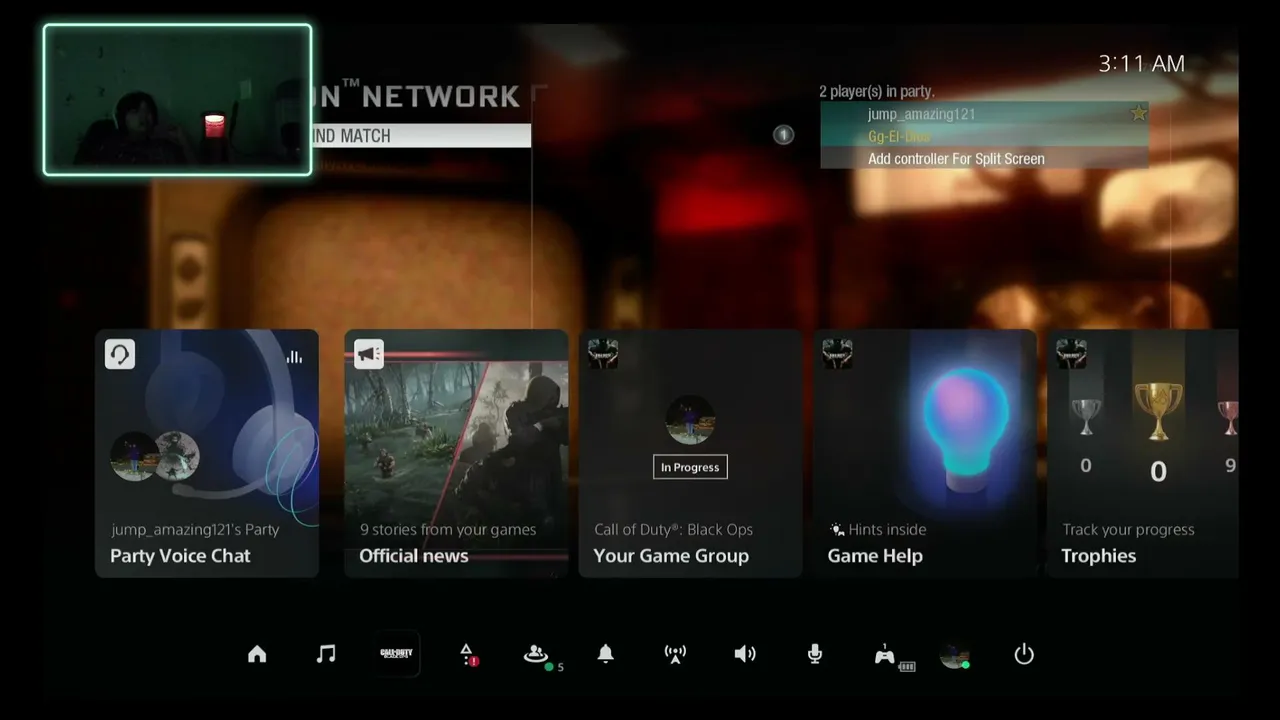Go to the Home screen icon
This screenshot has height=720, width=1280.
(257, 654)
